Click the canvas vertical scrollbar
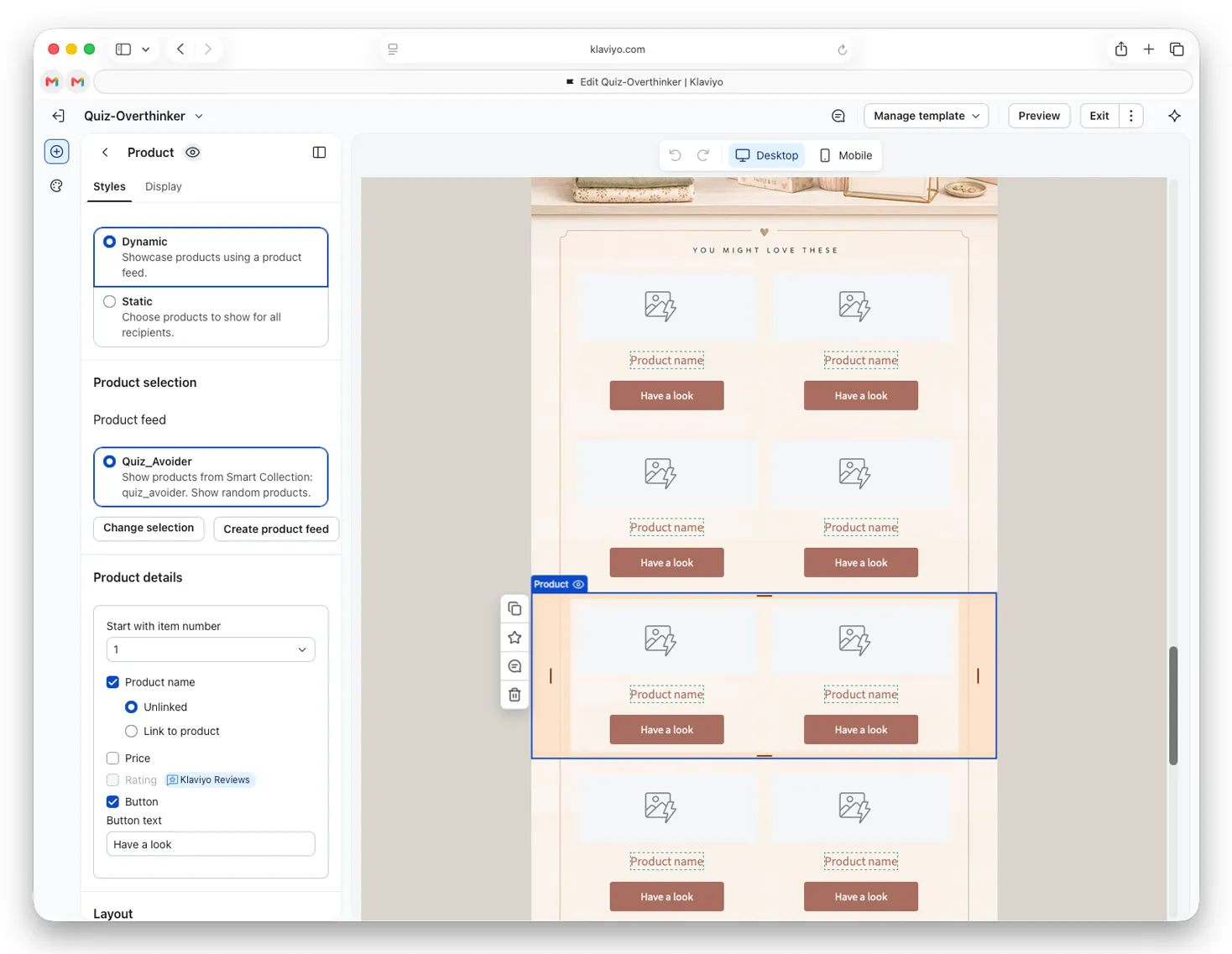The image size is (1232, 954). 1173,706
